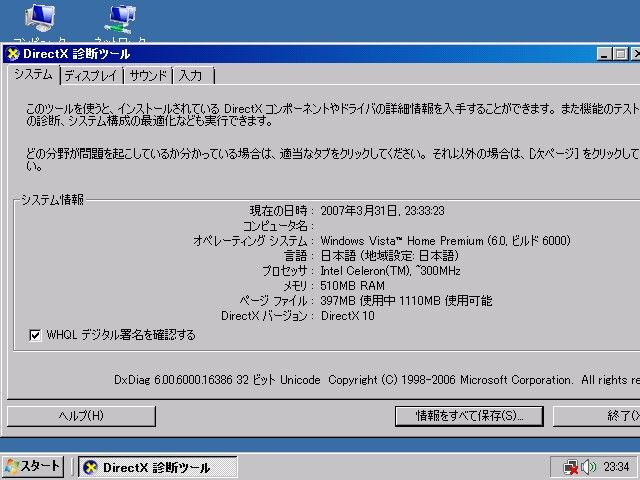Click the Computer desktop icon
Viewport: 640px width, 480px height.
[x=39, y=18]
